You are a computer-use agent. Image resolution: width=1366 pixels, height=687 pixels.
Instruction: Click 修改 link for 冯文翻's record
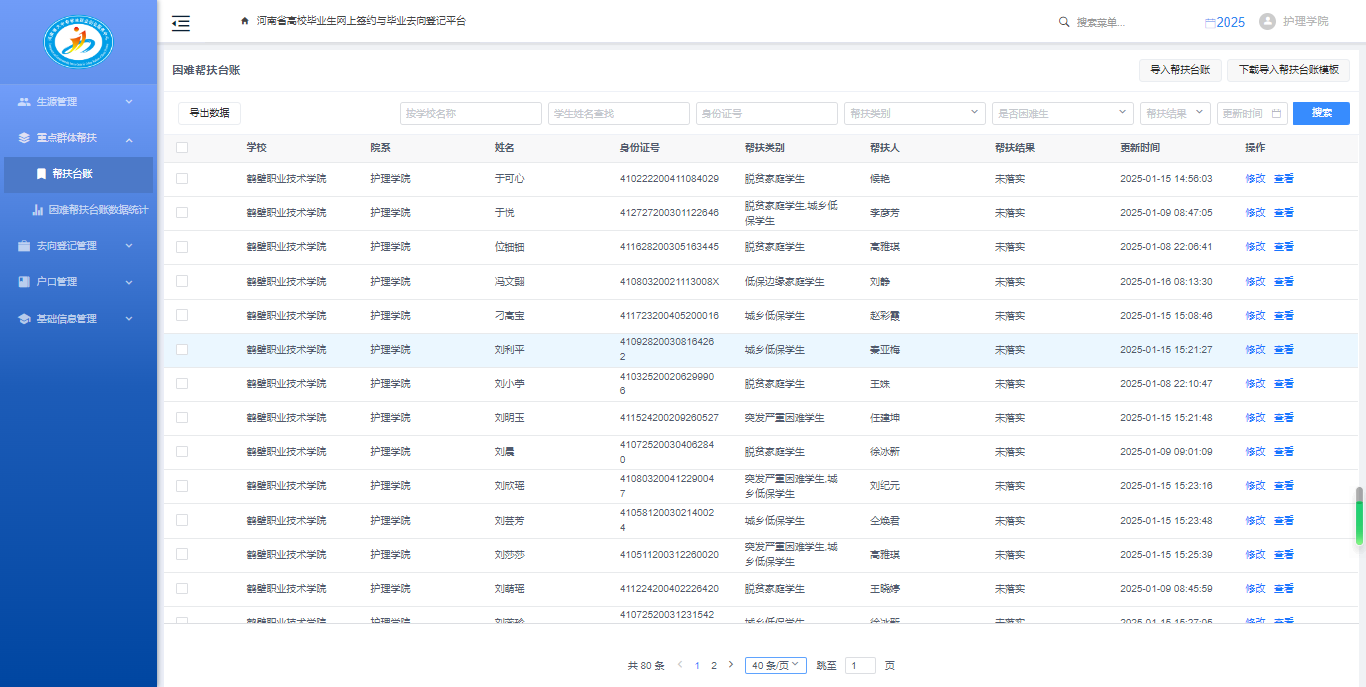[x=1255, y=282]
